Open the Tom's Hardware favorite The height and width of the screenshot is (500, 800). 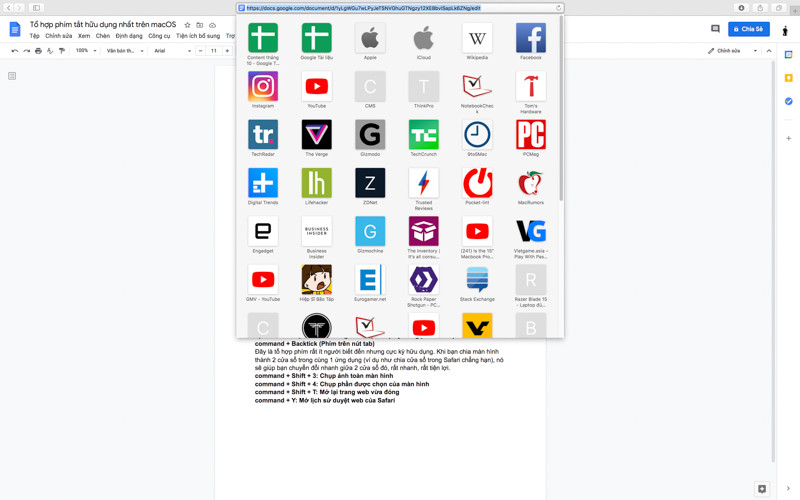(x=531, y=86)
